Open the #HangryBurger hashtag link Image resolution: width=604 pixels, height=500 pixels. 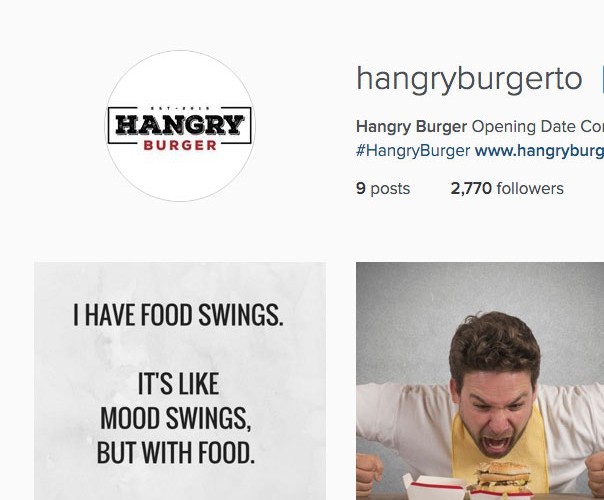coord(413,151)
